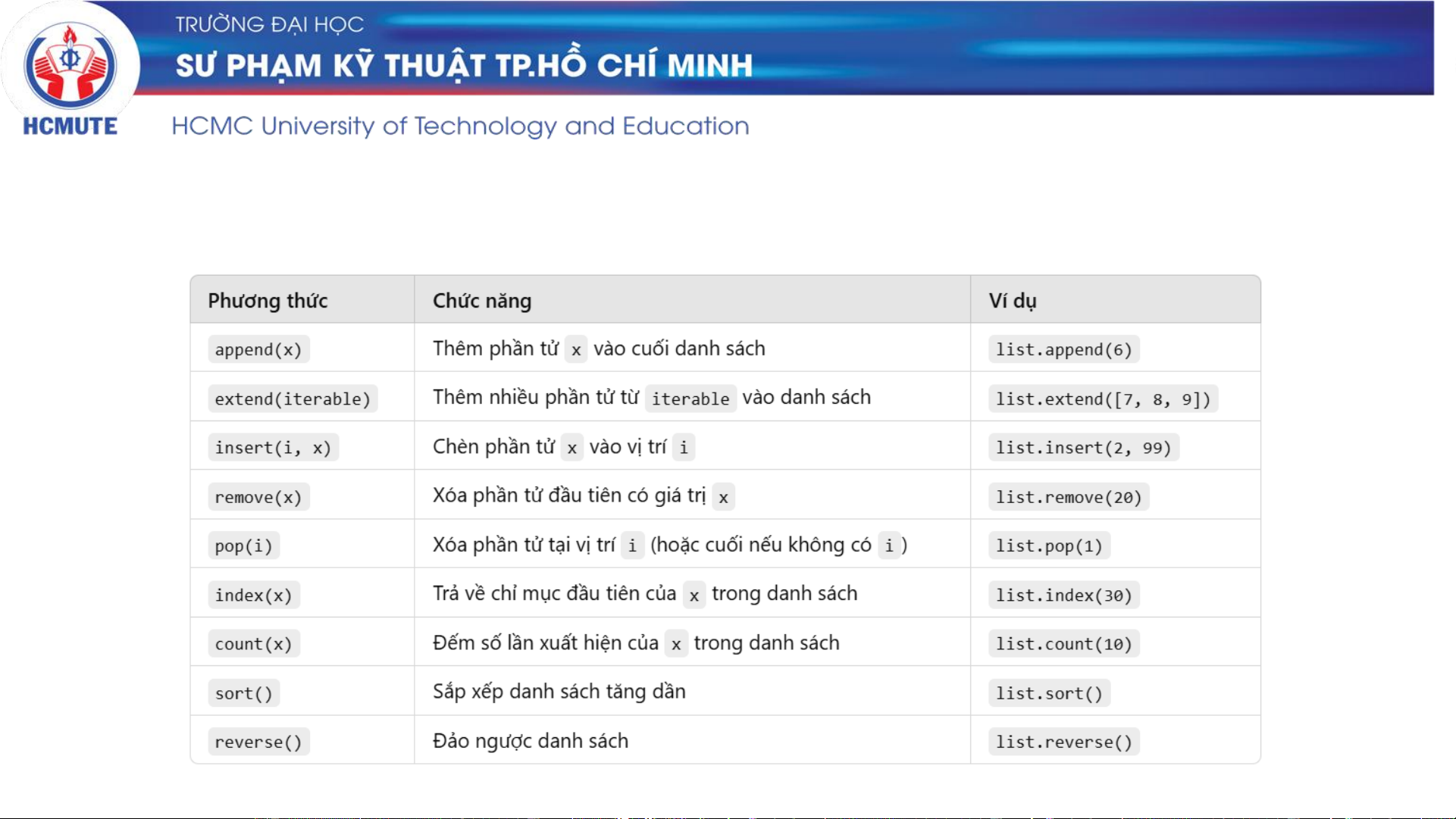Click 'HCMC University of Technology and Education' text

460,126
